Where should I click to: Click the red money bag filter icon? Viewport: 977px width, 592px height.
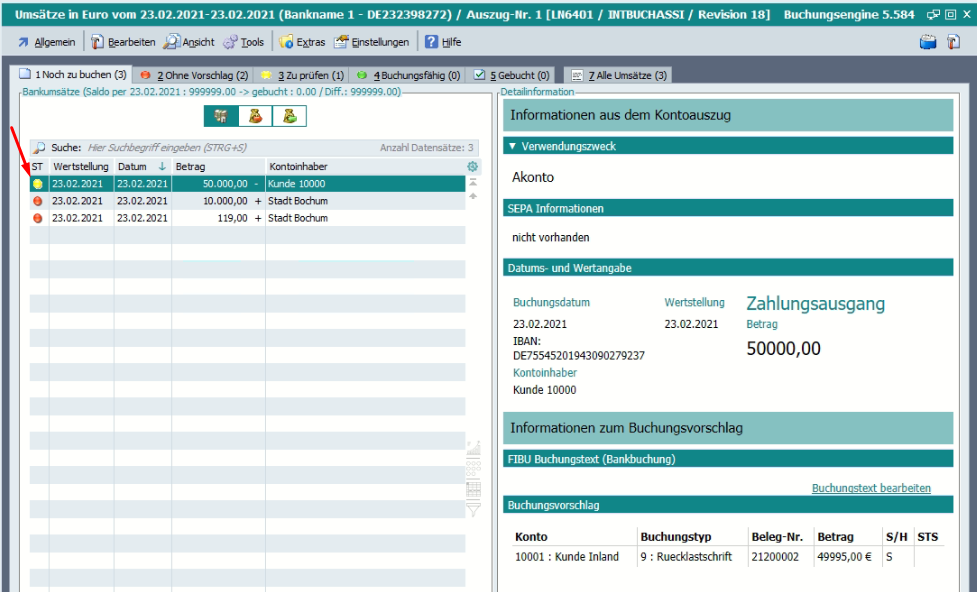(255, 116)
